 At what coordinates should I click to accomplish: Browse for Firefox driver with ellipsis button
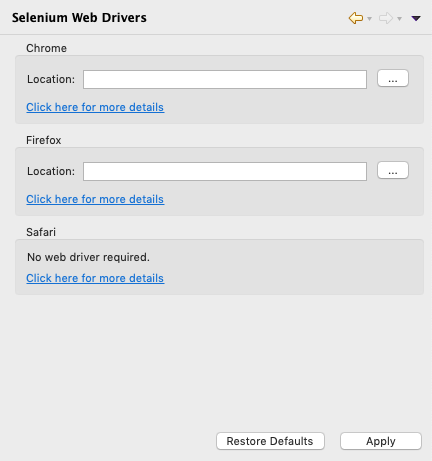pos(393,170)
